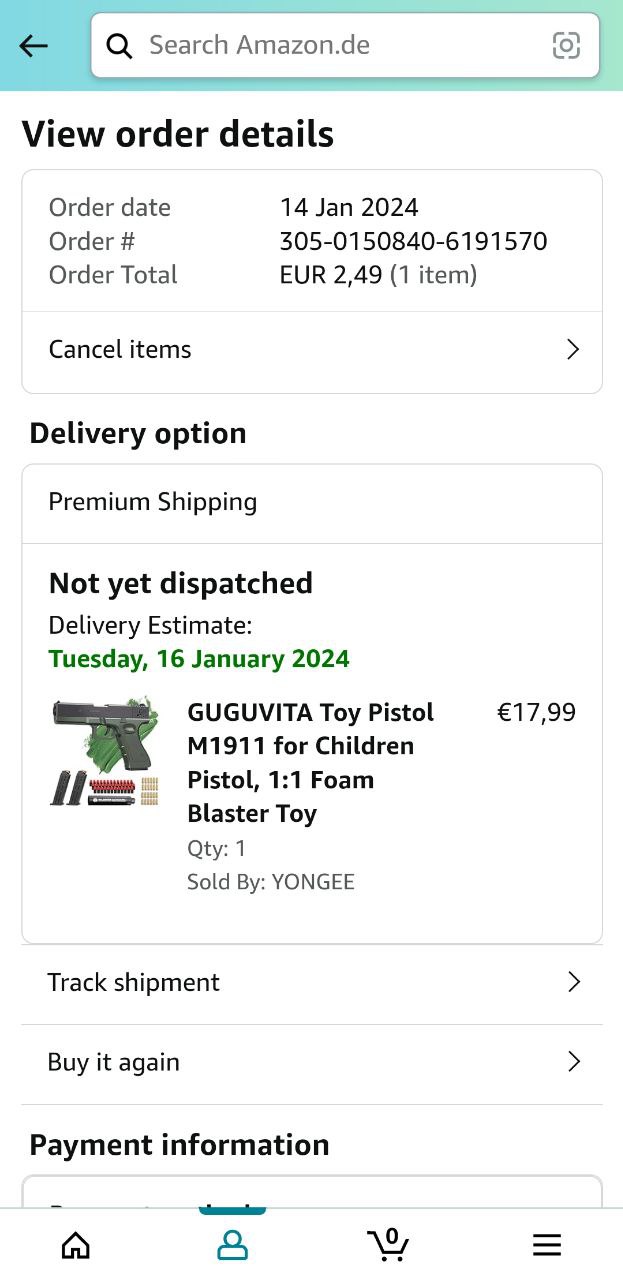The image size is (623, 1280).
Task: Tap the Premium Shipping delivery option
Action: tap(153, 502)
